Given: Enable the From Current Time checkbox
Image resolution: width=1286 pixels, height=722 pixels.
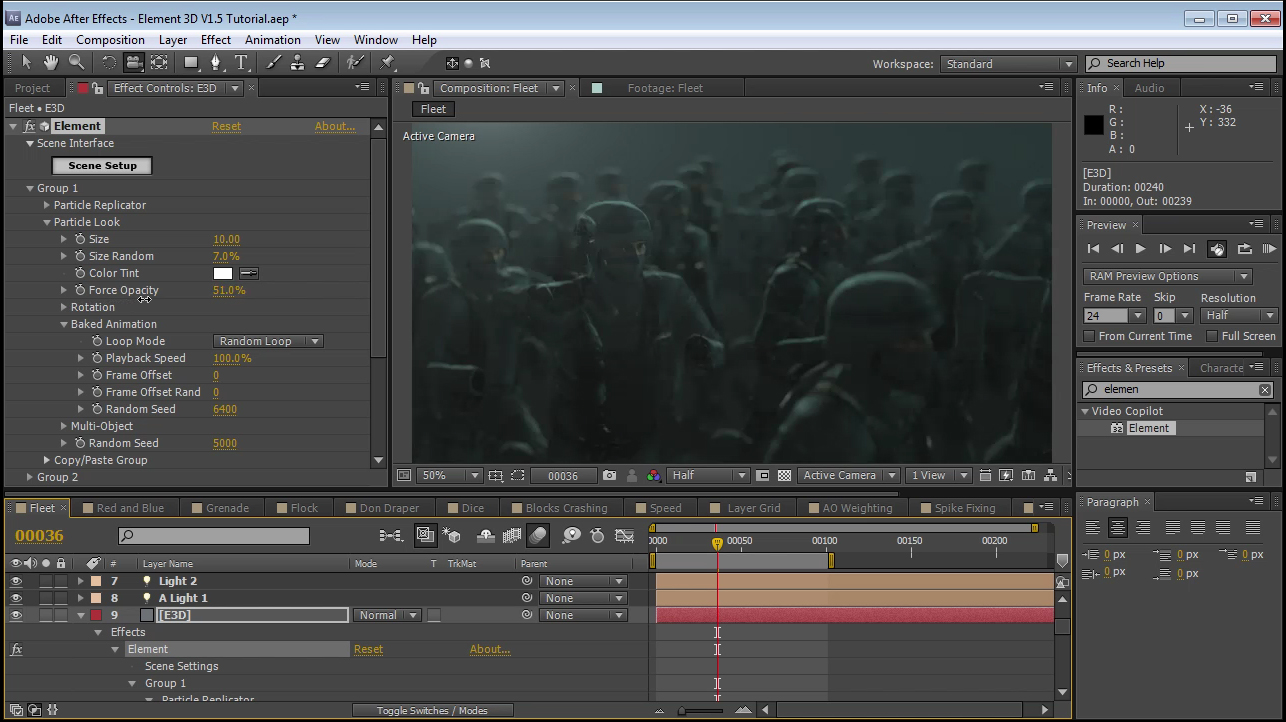Looking at the screenshot, I should click(1091, 337).
